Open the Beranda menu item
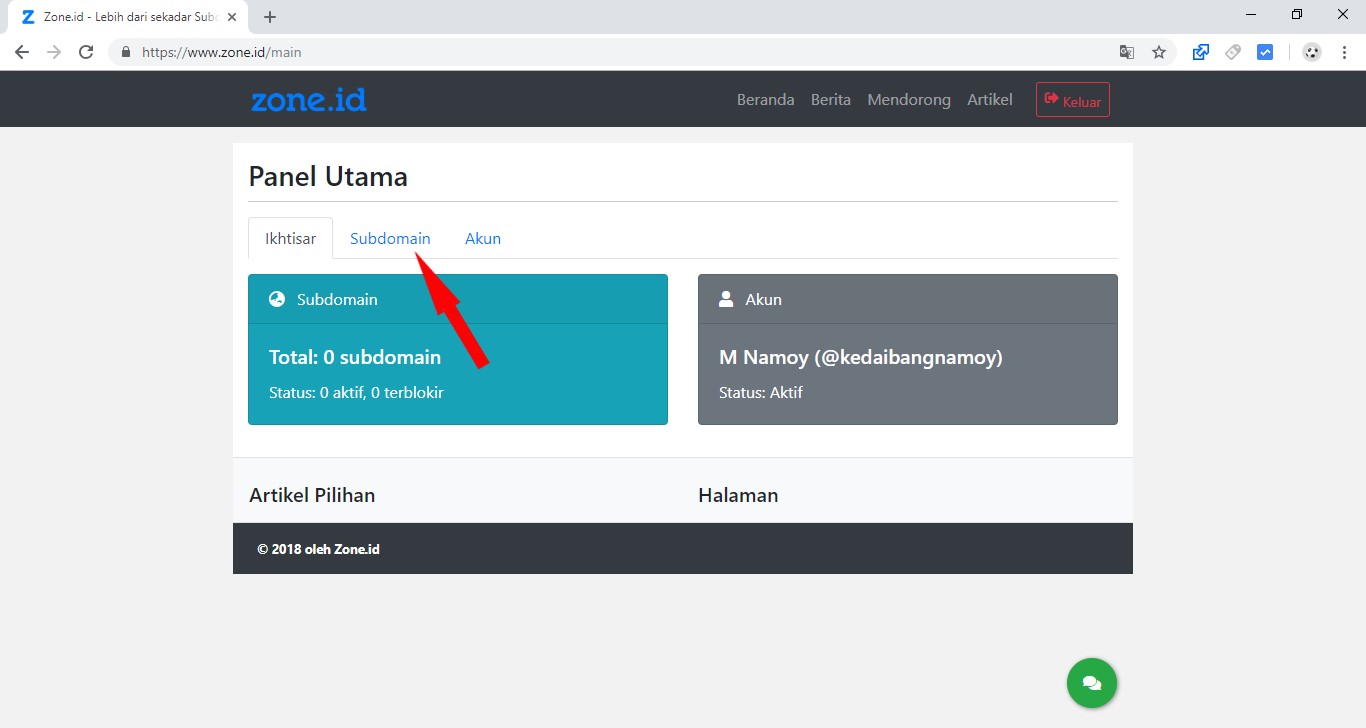1366x728 pixels. click(x=765, y=99)
